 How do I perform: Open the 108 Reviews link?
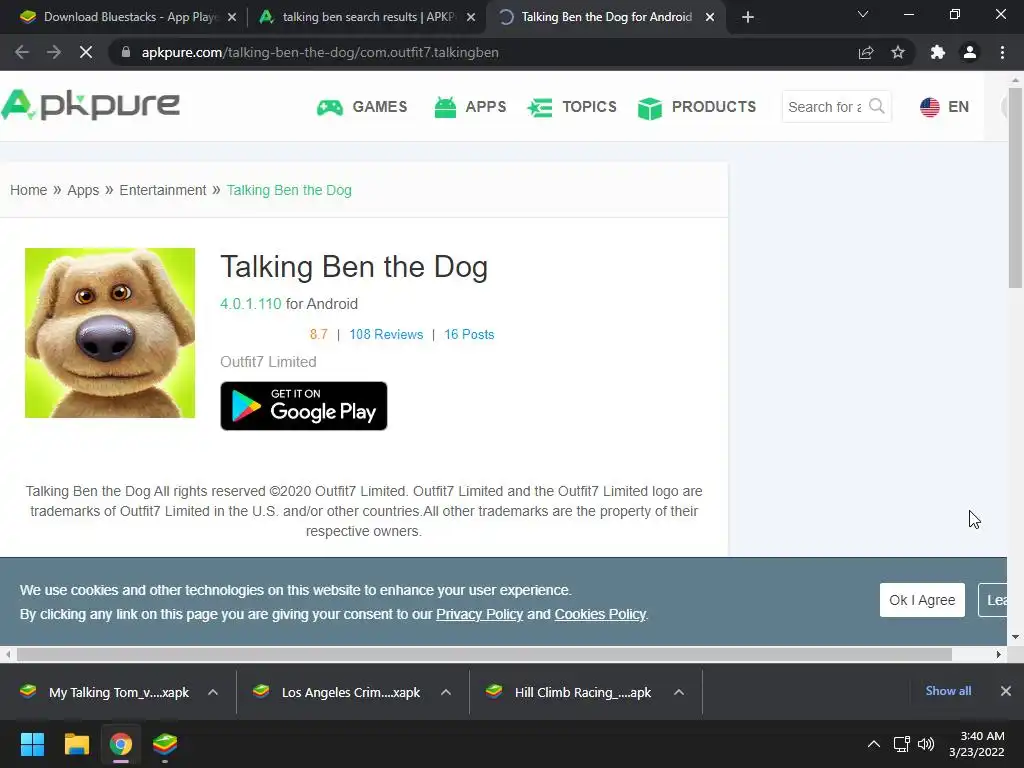coord(386,334)
